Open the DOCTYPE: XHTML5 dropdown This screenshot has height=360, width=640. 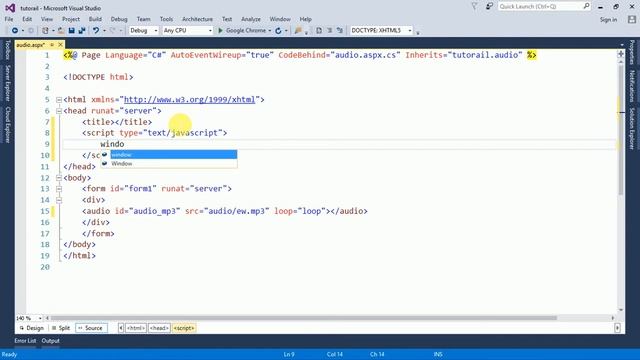409,31
